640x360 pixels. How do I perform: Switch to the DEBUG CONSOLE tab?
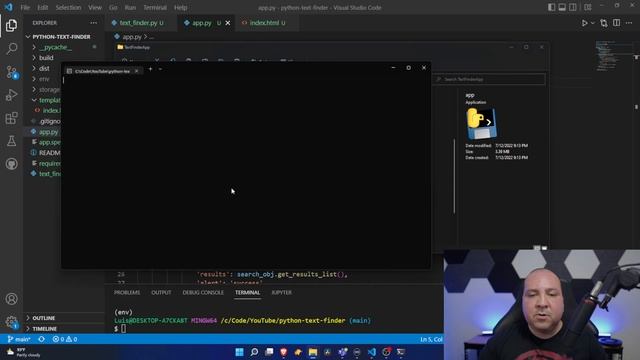coord(203,293)
